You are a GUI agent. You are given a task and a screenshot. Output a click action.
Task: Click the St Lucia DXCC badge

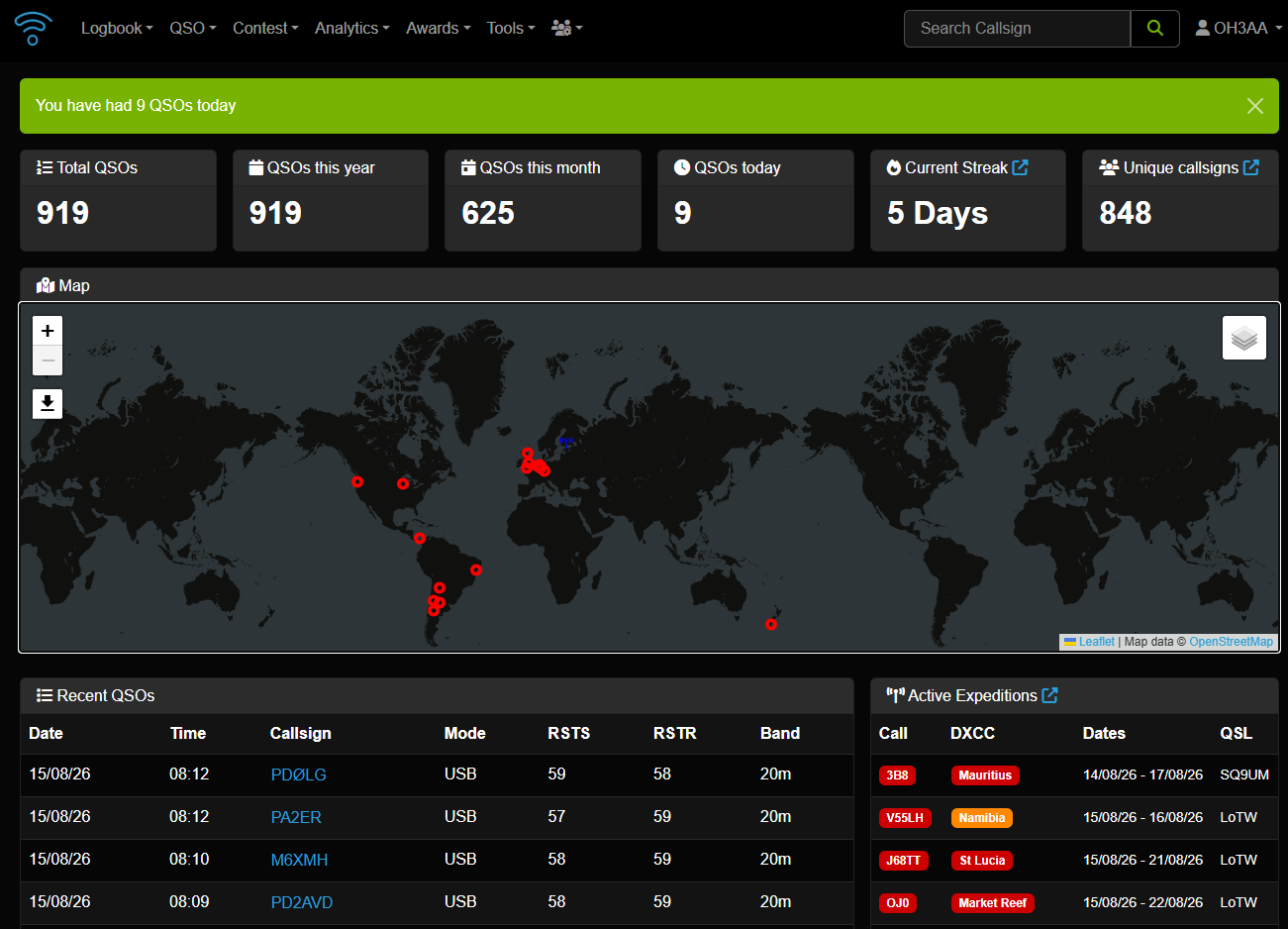tap(982, 861)
